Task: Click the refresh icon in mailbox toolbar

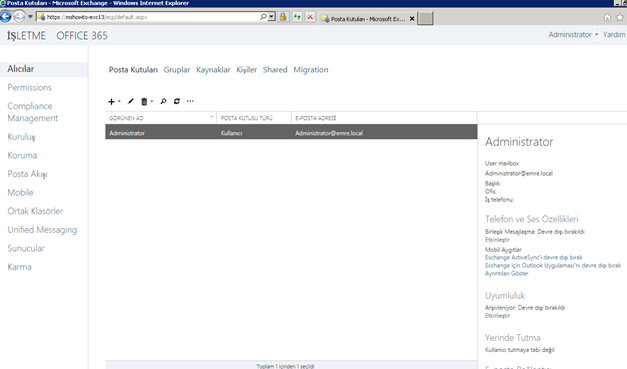Action: coord(177,101)
